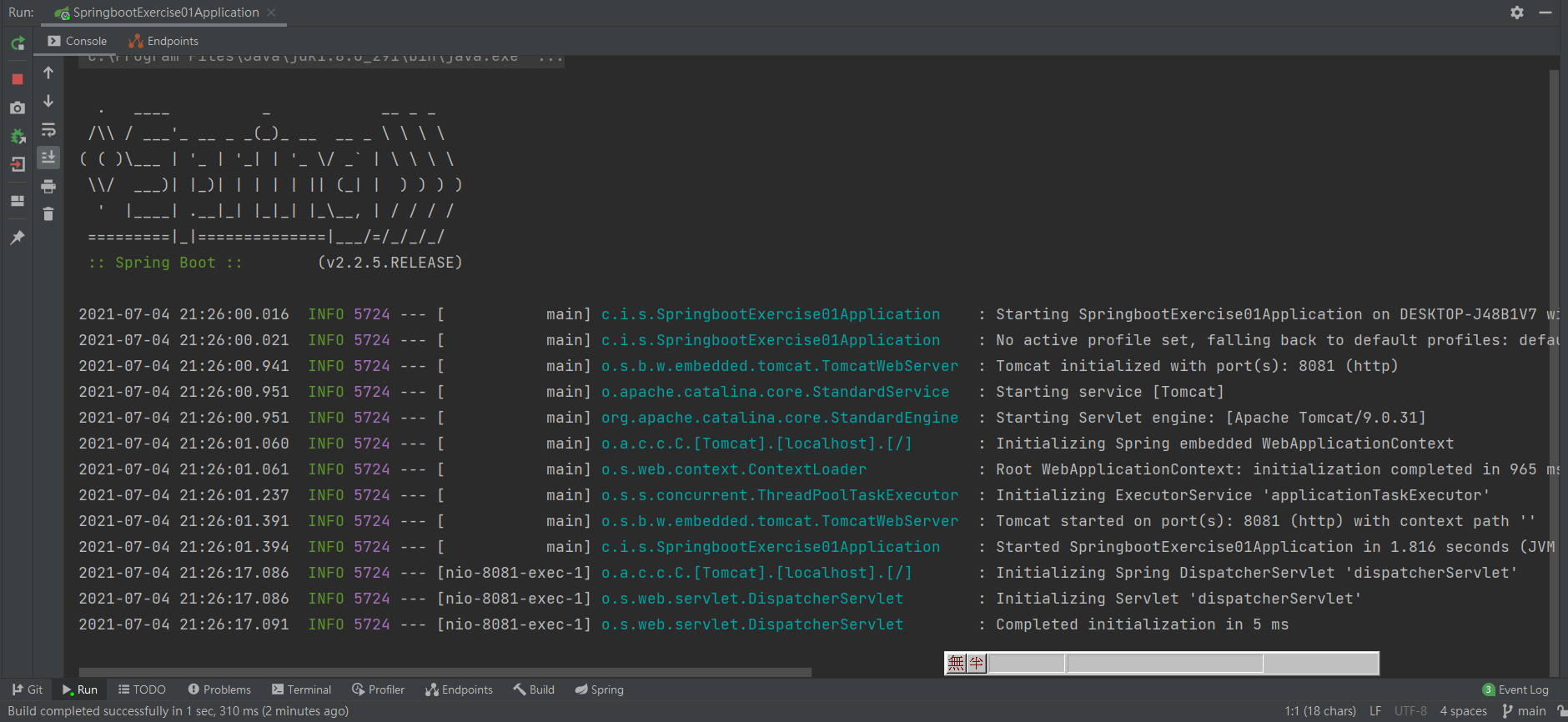Open the TODO tool window
The width and height of the screenshot is (1568, 722).
click(142, 689)
